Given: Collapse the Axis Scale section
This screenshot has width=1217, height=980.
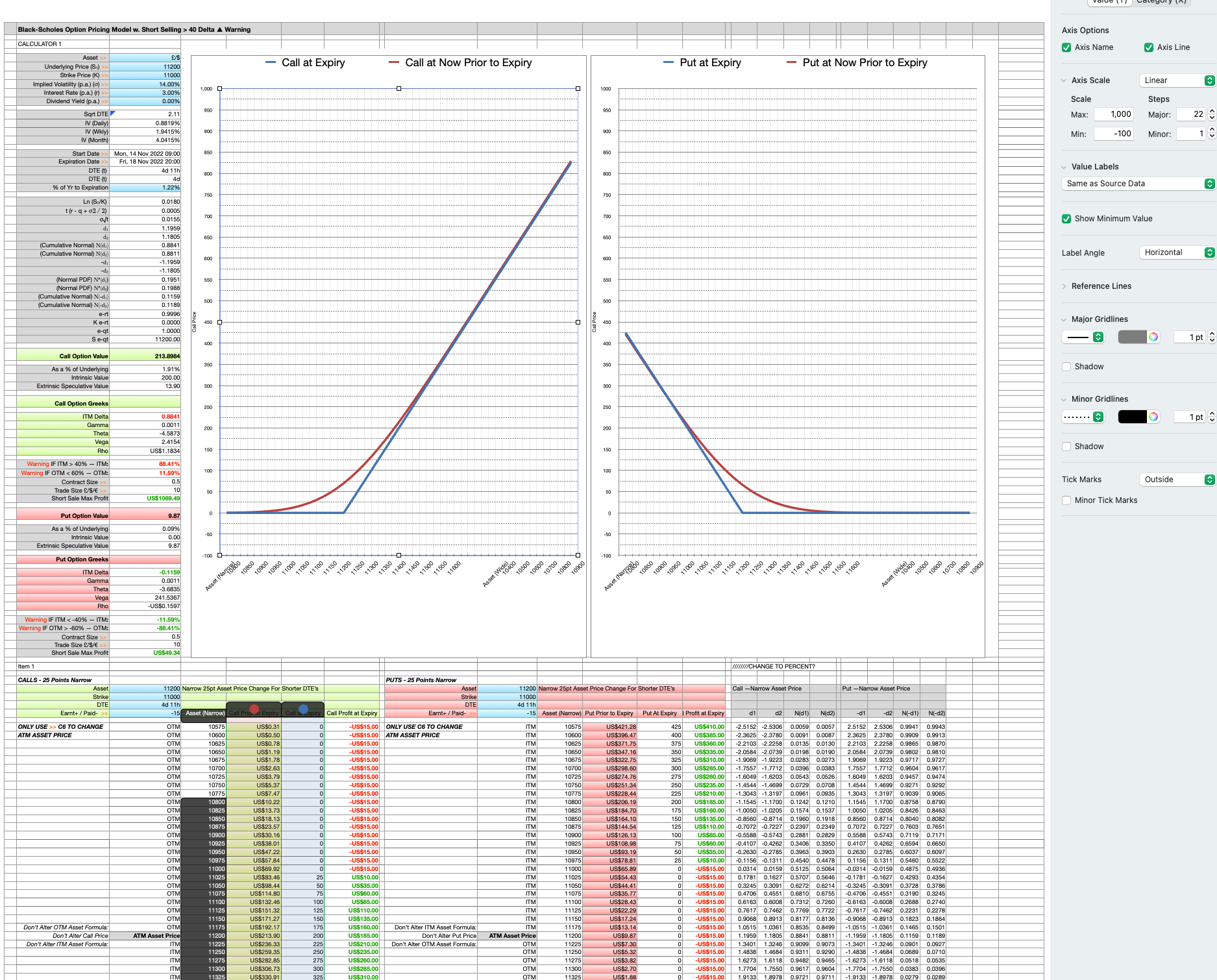Looking at the screenshot, I should pos(1064,80).
